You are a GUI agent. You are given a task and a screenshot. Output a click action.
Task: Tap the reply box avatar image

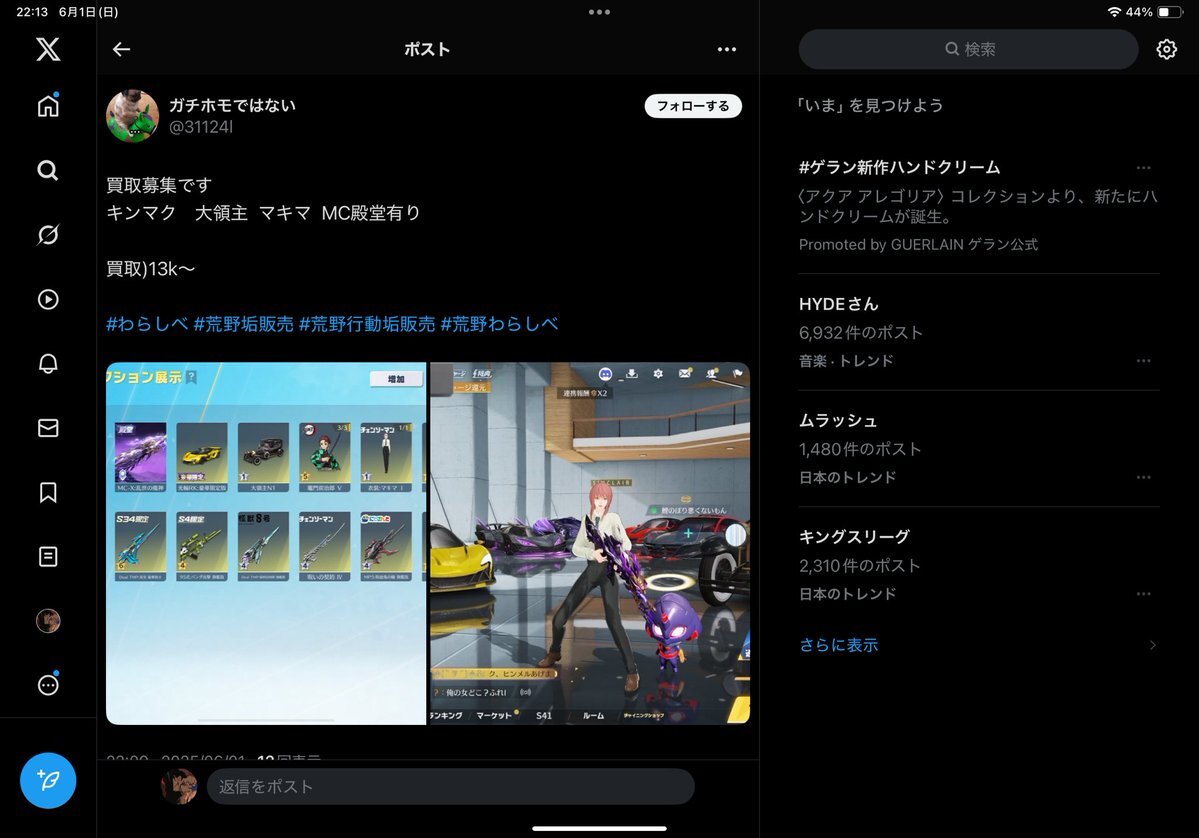(x=179, y=787)
